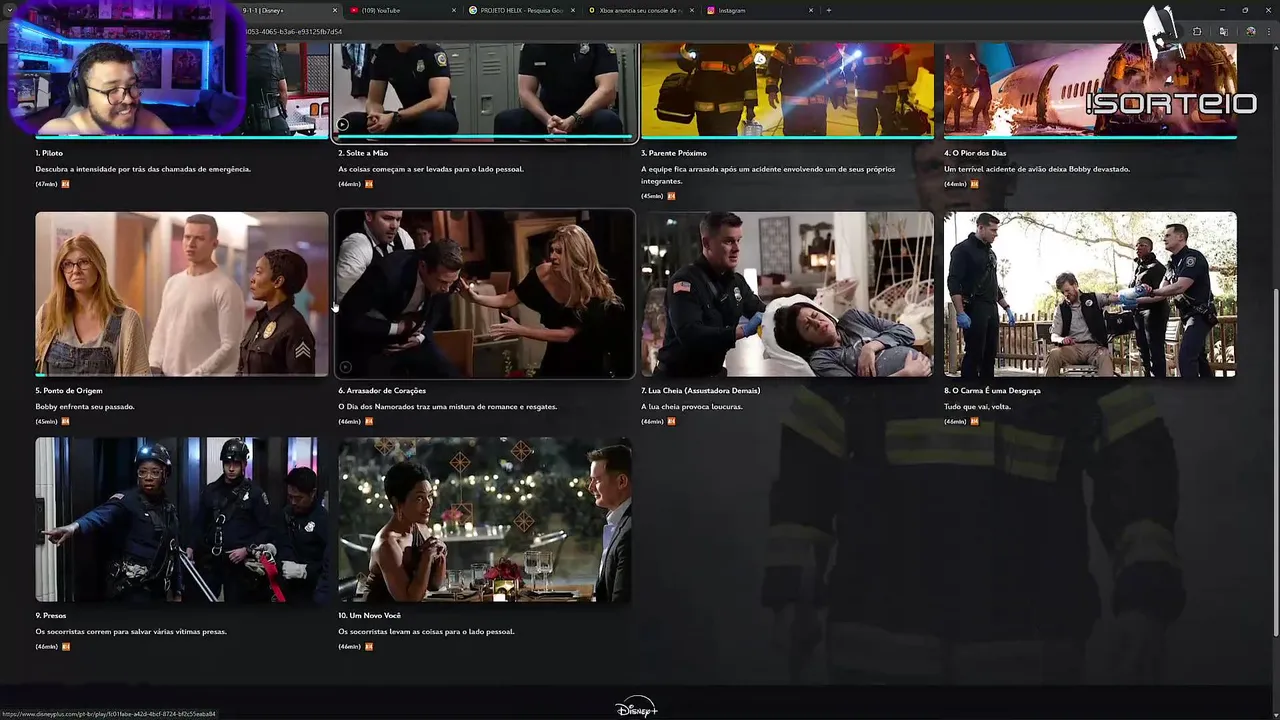1280x720 pixels.
Task: Click rating badge under Parente Próximo
Action: 671,196
